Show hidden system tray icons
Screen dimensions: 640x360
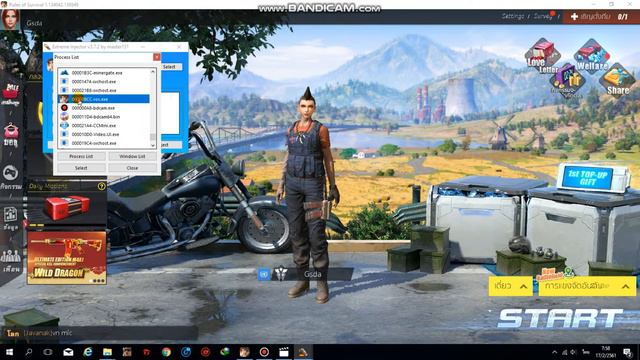(x=554, y=352)
